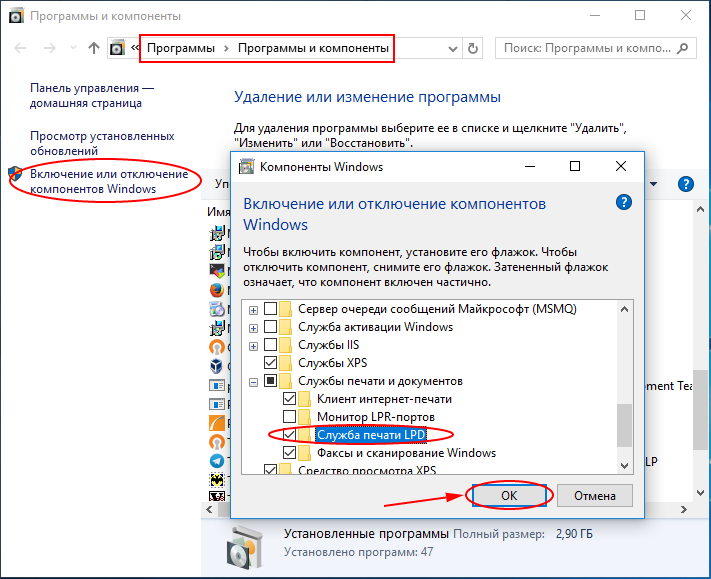Screen dimensions: 711x579
Task: Toggle the Служба печати LPD checkbox
Action: point(289,434)
